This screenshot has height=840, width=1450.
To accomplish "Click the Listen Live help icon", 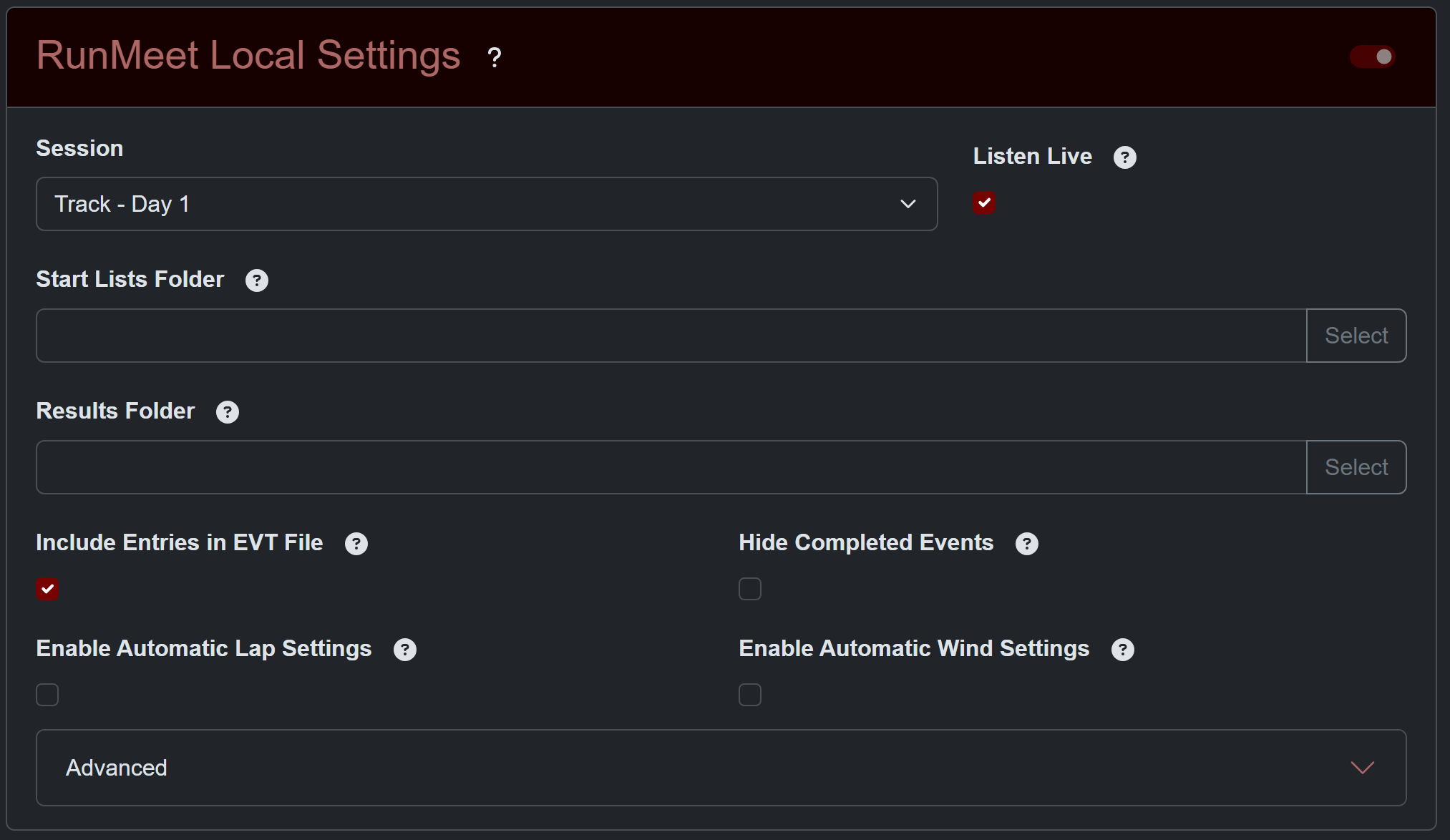I will coord(1124,157).
